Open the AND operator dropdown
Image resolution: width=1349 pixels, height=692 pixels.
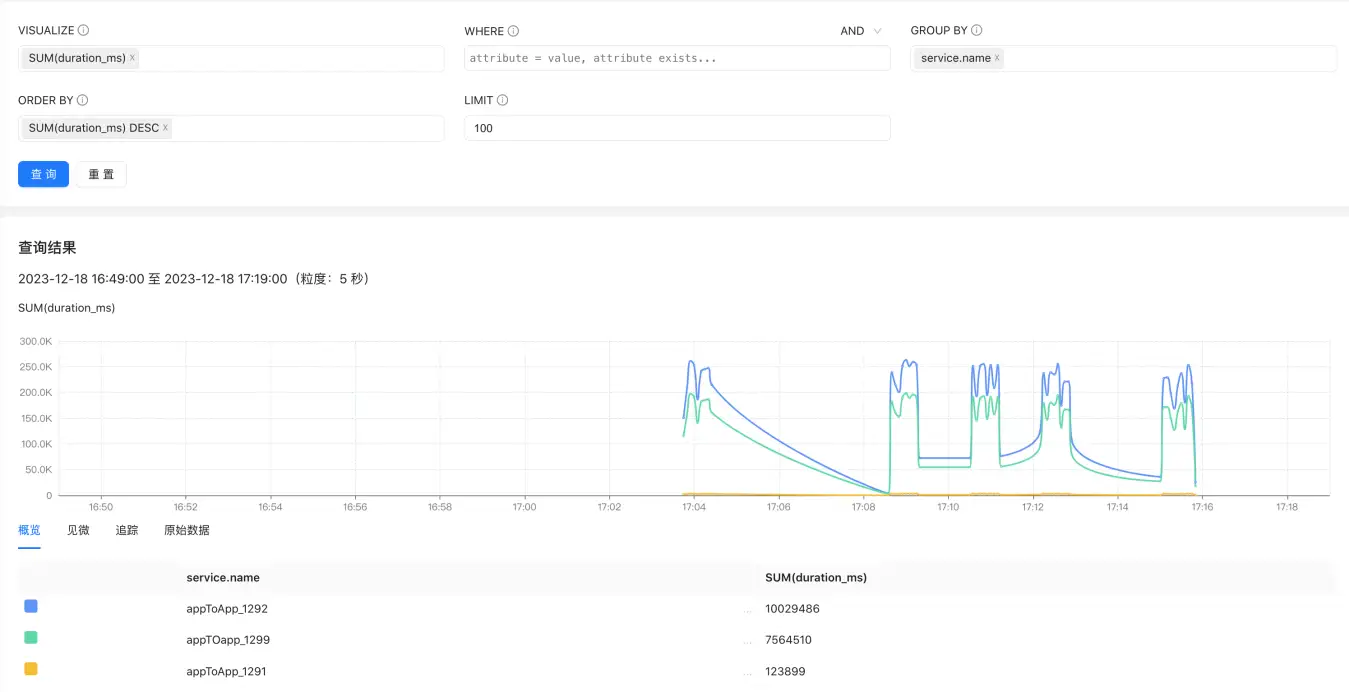coord(861,31)
